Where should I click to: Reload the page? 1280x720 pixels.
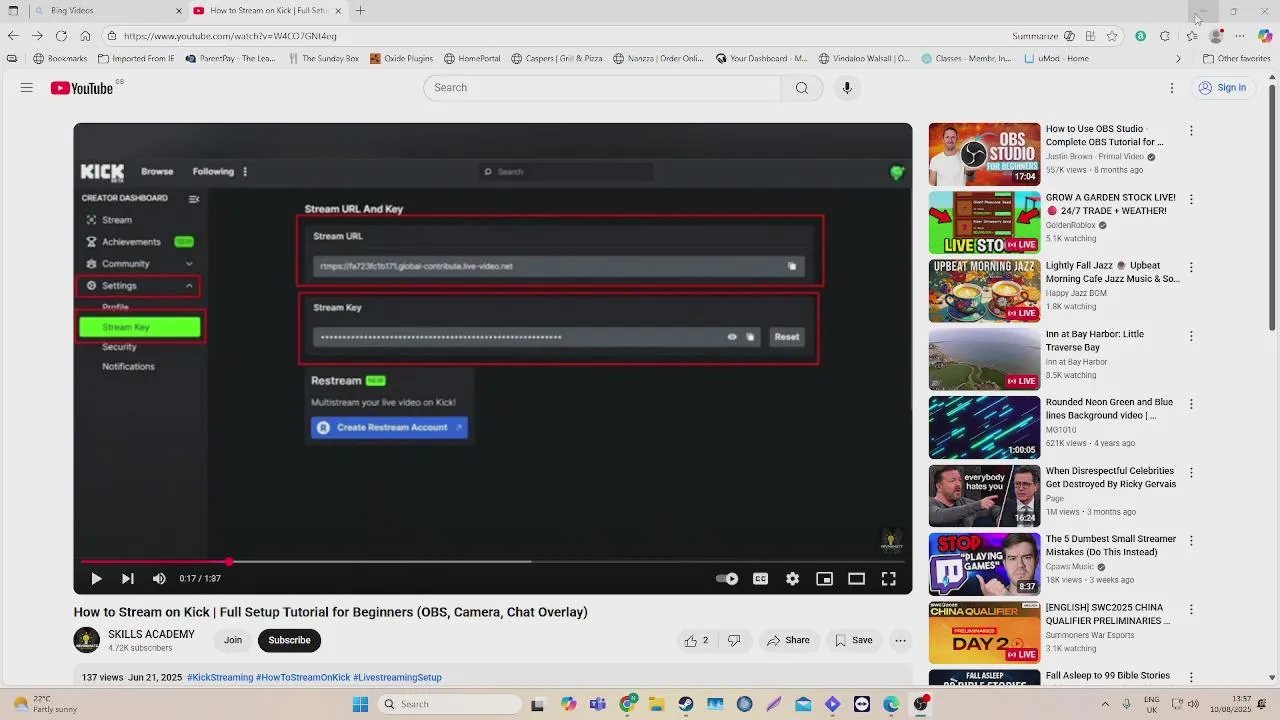pyautogui.click(x=61, y=36)
